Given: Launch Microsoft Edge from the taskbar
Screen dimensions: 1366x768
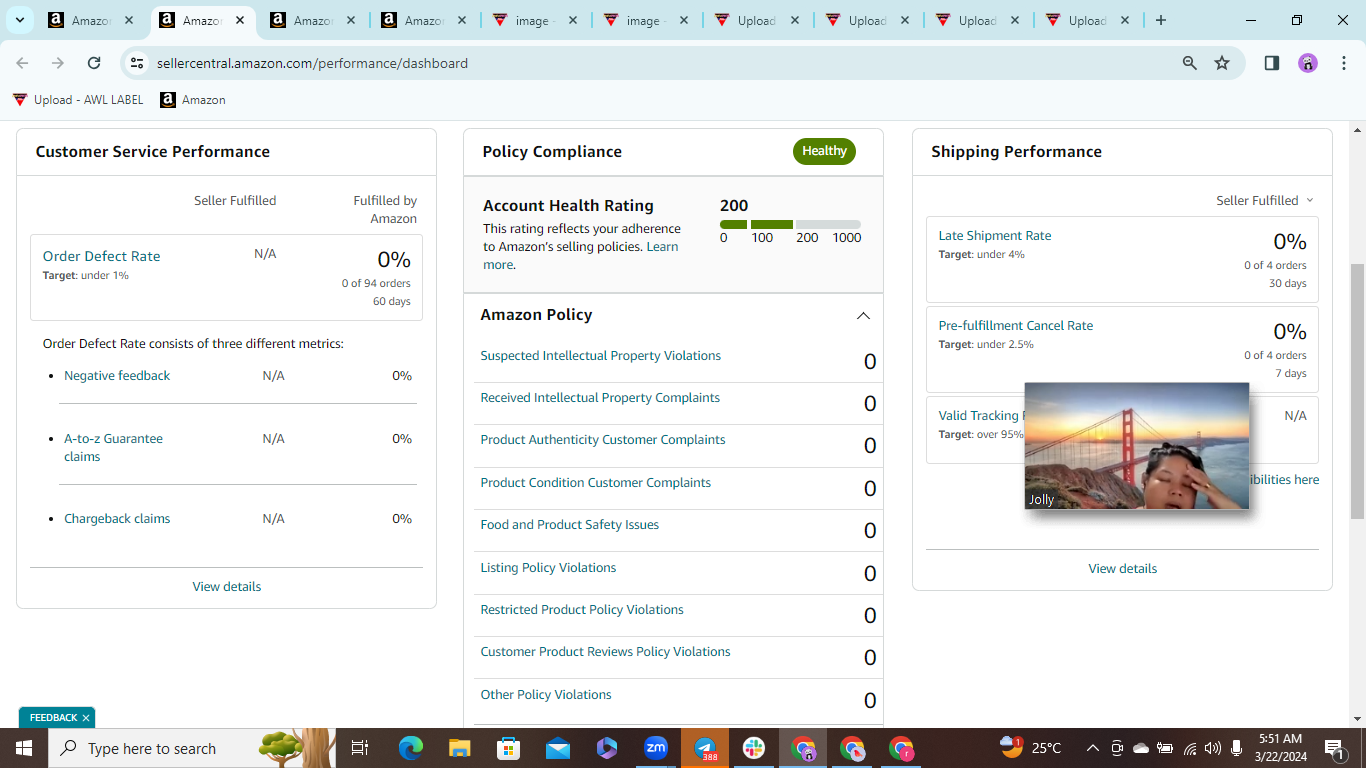Looking at the screenshot, I should tap(411, 748).
